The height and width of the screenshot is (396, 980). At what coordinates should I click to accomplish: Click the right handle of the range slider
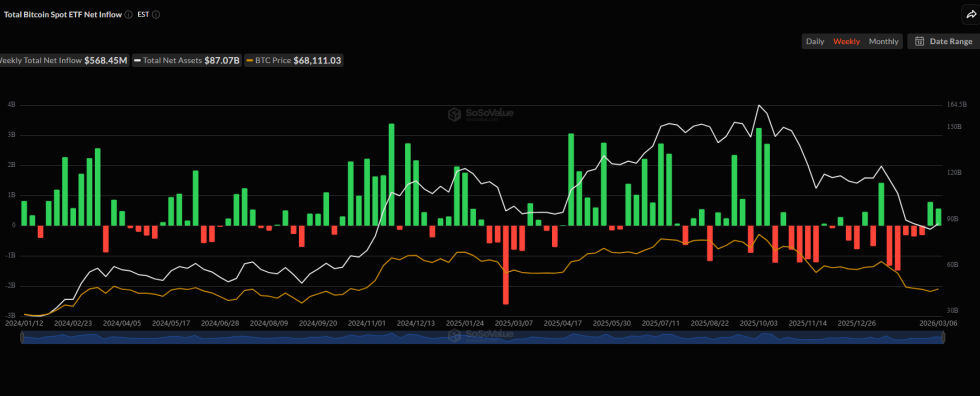pos(943,338)
